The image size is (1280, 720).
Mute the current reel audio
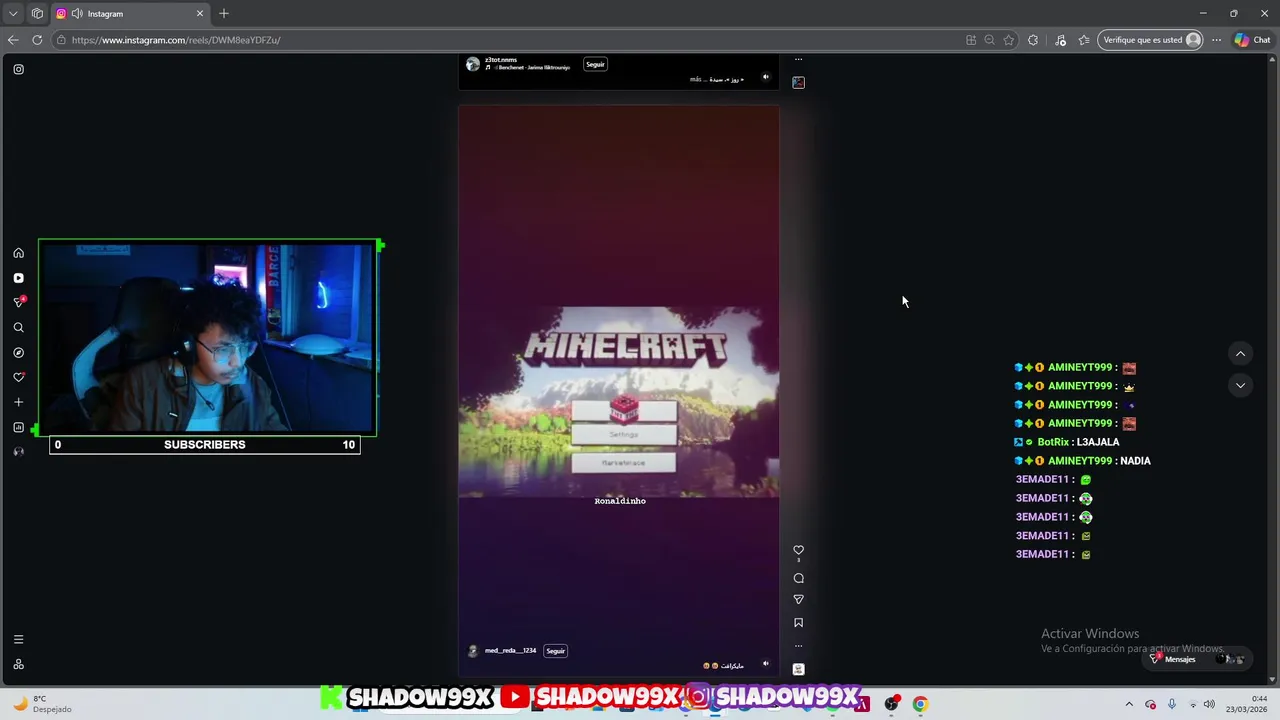pos(766,663)
